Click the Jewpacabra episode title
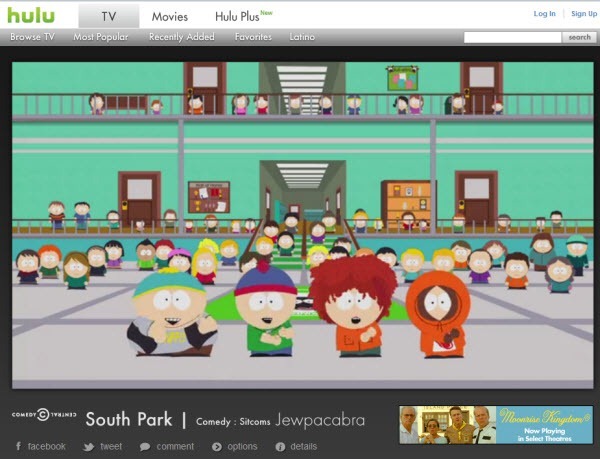The image size is (600, 459). coord(320,420)
